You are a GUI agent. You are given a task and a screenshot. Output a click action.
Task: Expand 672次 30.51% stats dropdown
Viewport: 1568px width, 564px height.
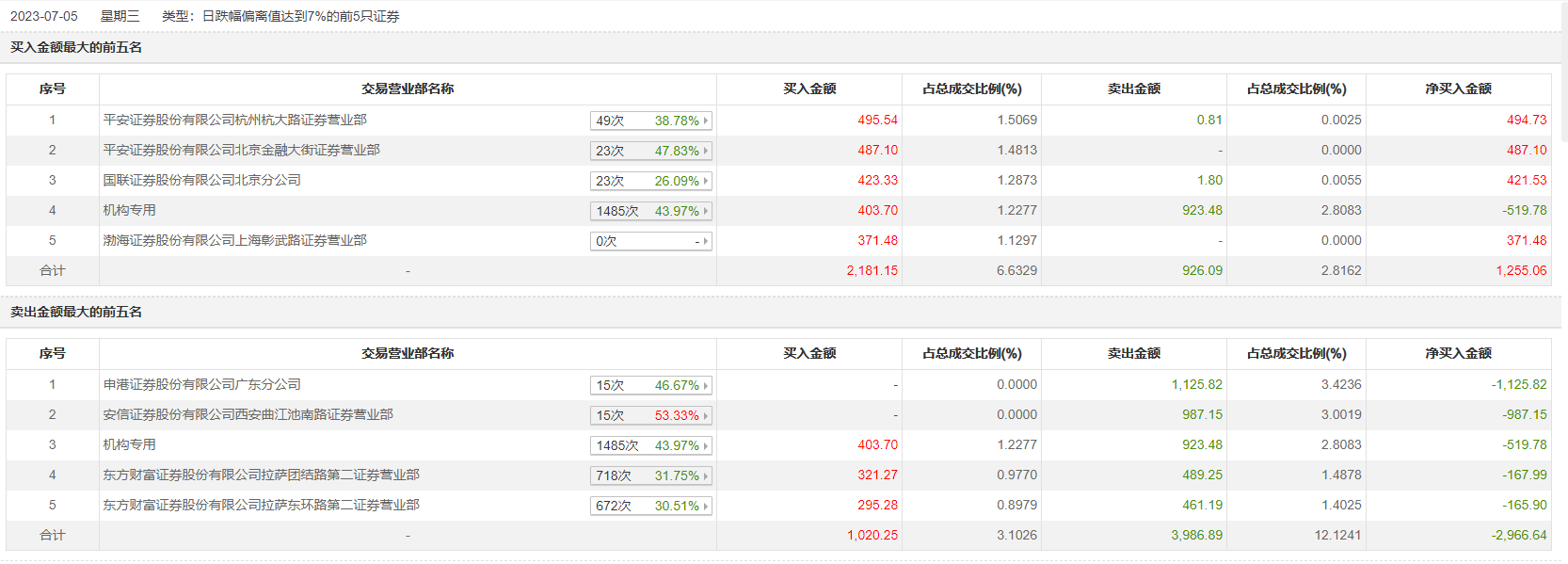coord(650,506)
